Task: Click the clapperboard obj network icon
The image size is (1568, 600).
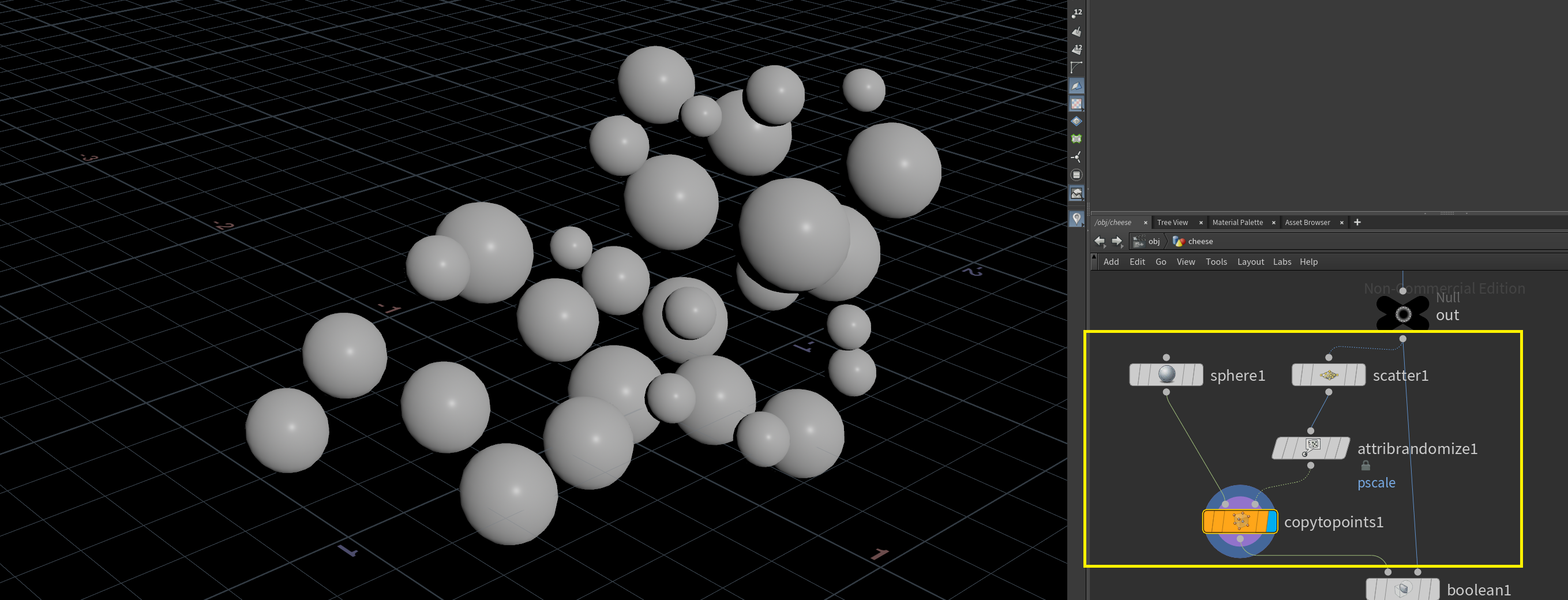Action: (x=1138, y=242)
